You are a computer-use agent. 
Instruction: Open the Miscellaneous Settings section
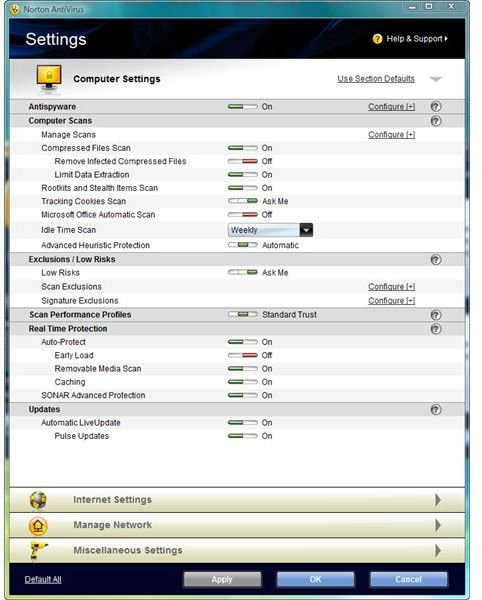click(x=237, y=551)
